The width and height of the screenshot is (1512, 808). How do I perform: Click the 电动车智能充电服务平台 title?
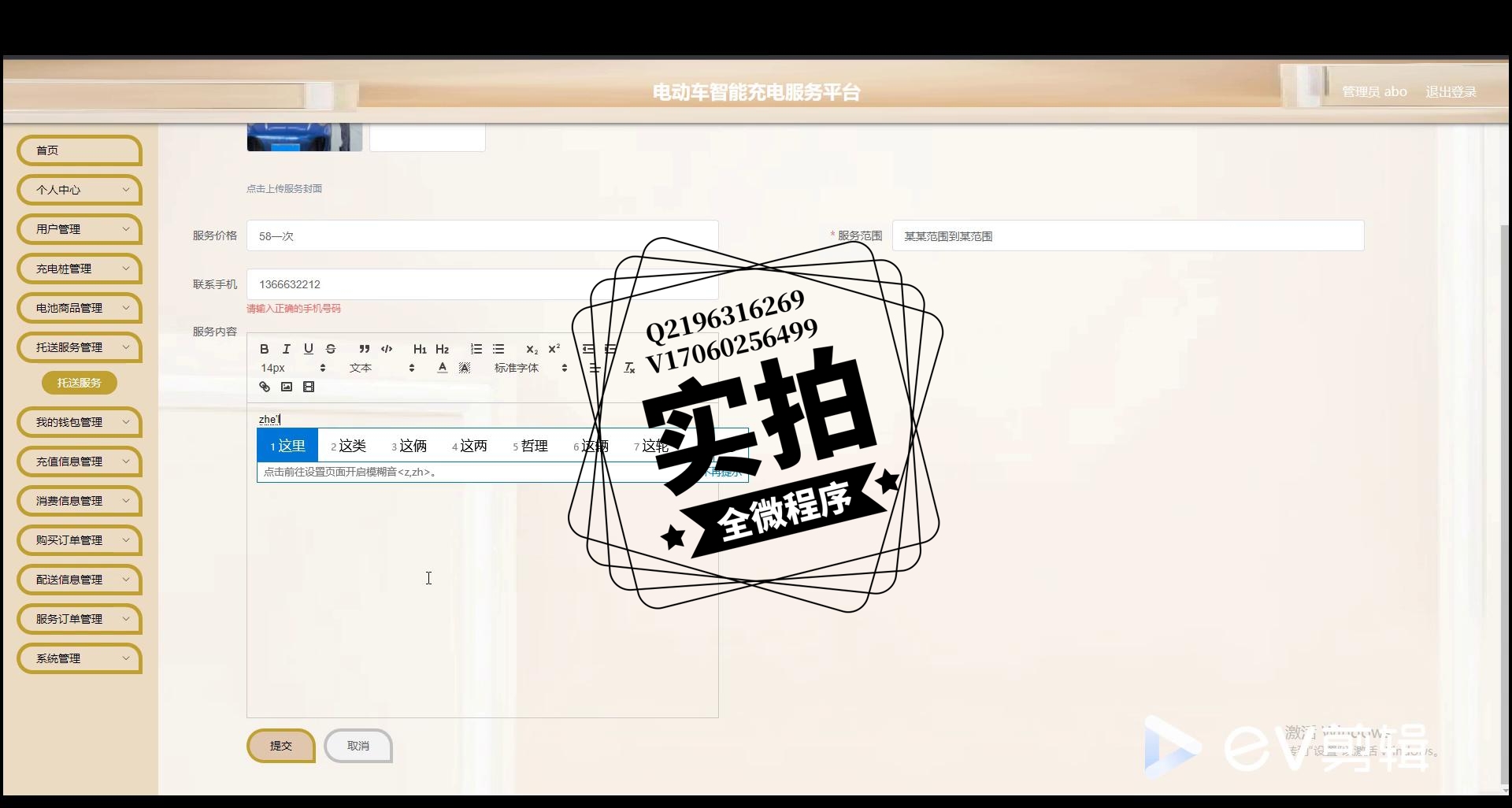pos(756,92)
